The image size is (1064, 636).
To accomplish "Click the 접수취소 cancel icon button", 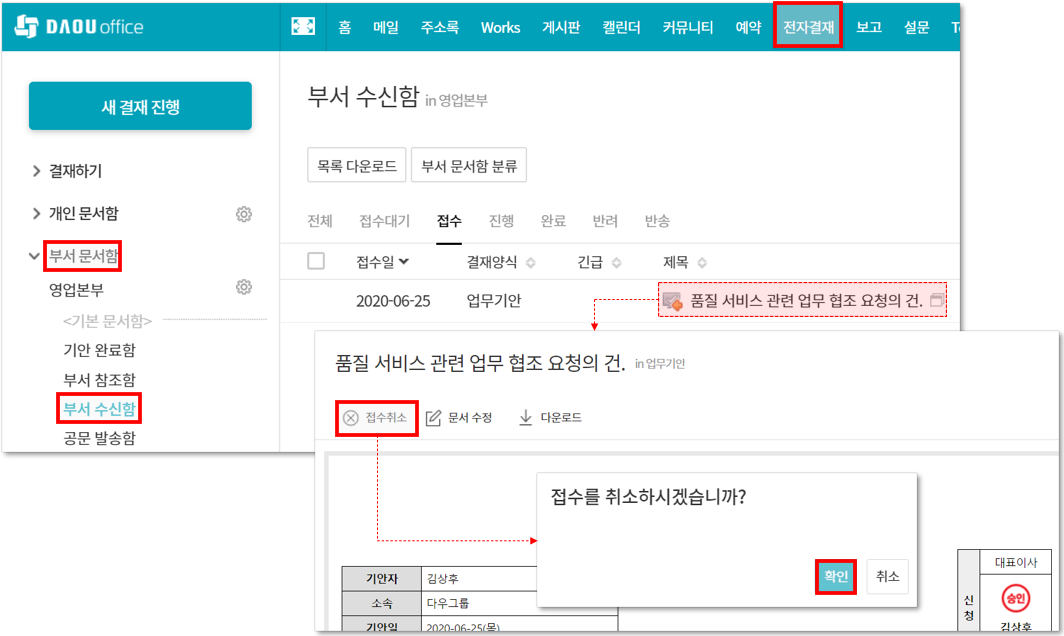I will tap(351, 418).
